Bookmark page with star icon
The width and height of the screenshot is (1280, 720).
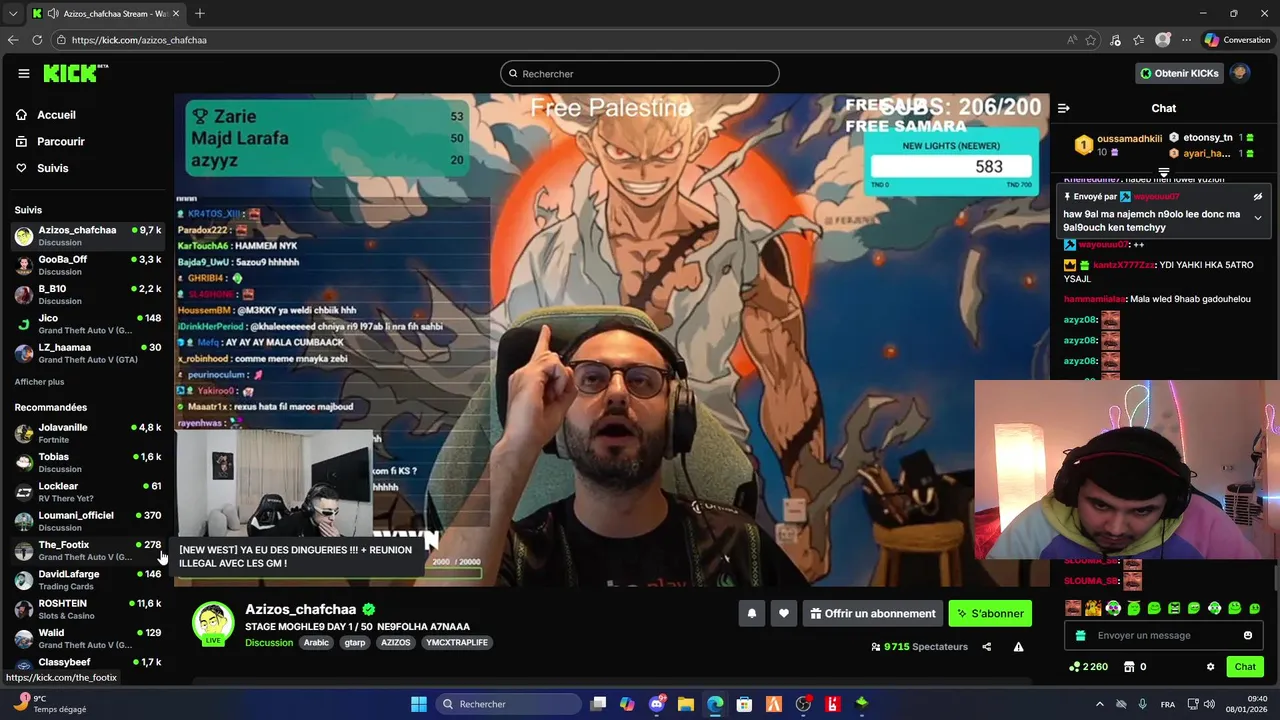(x=1091, y=40)
